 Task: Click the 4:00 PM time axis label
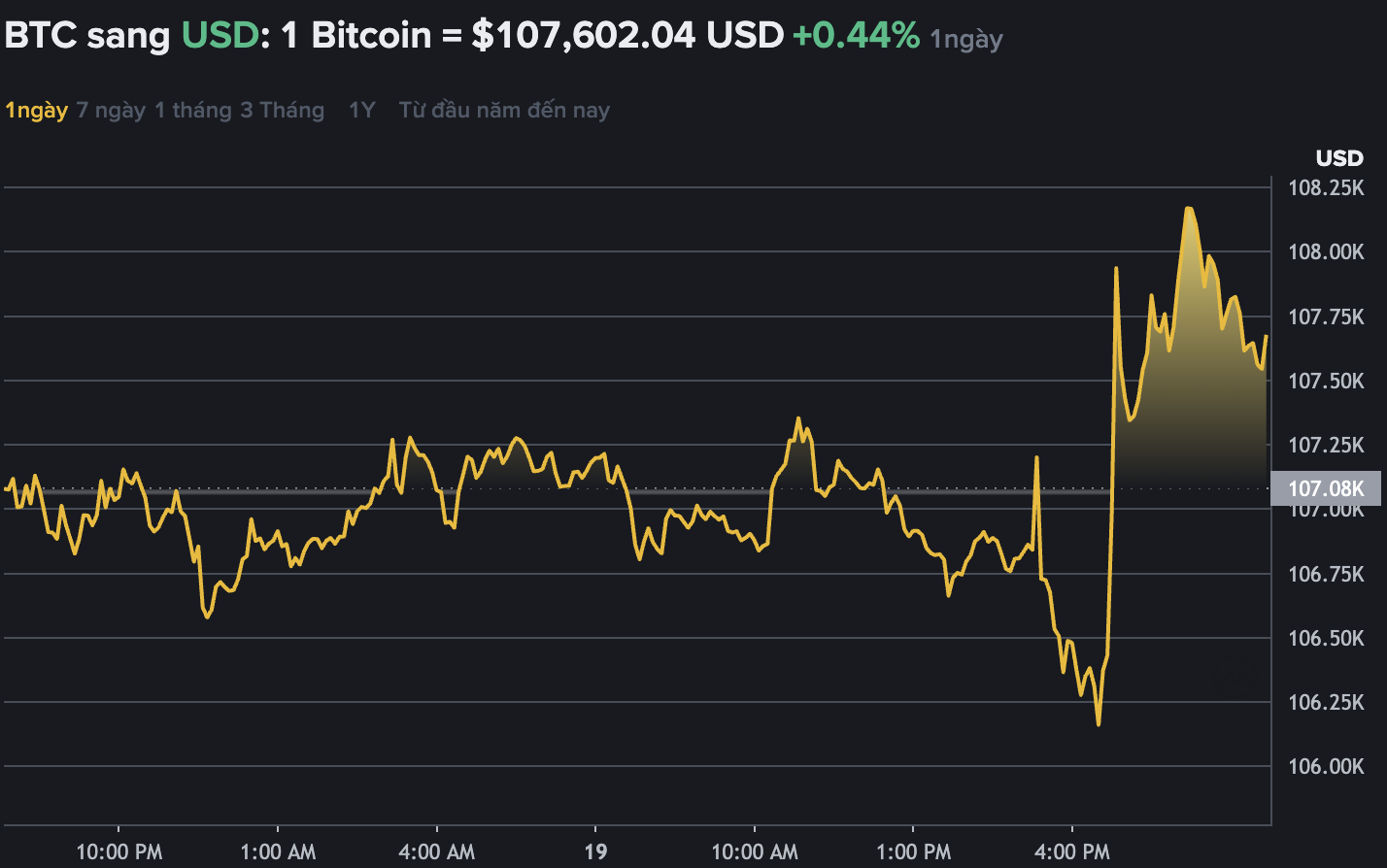pyautogui.click(x=1072, y=852)
